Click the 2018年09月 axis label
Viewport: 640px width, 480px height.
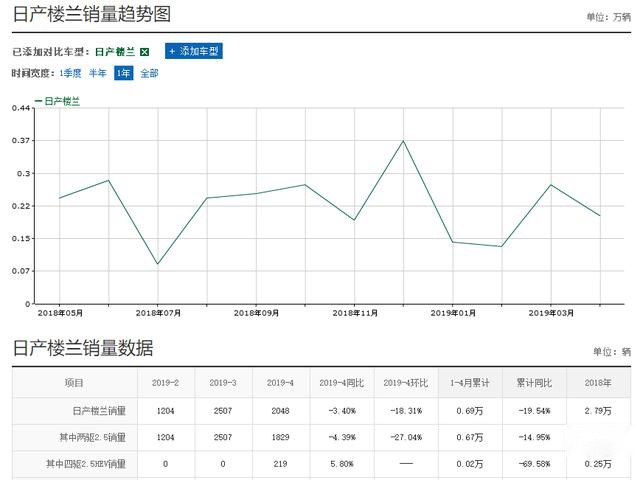[256, 313]
